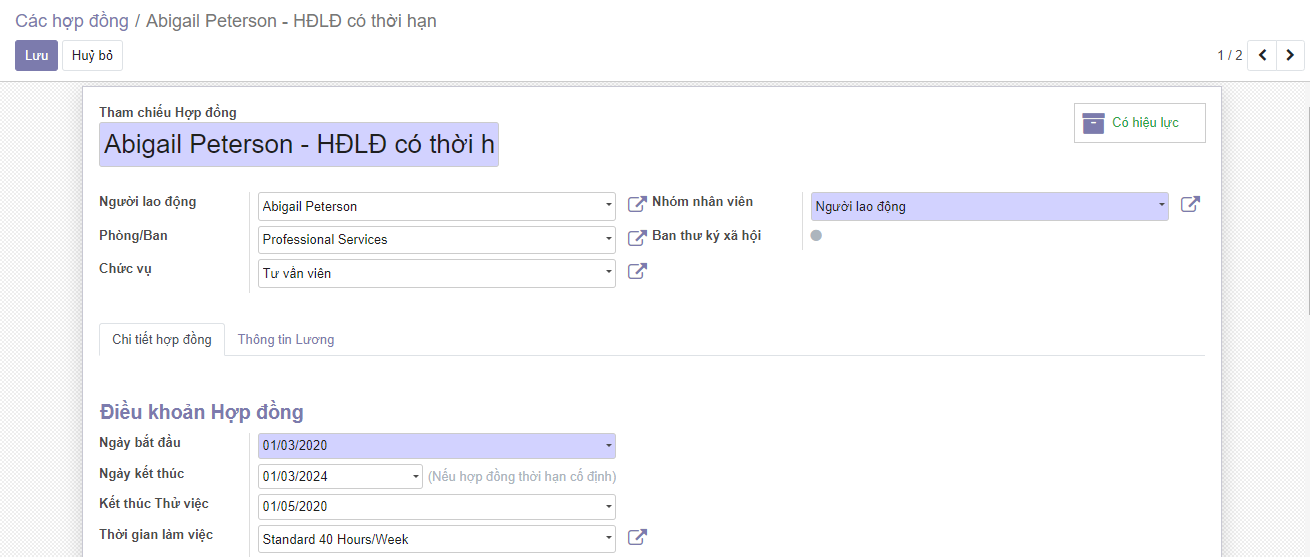Select the Chi tiết hợp đồng tab
This screenshot has height=557, width=1310.
pyautogui.click(x=162, y=340)
